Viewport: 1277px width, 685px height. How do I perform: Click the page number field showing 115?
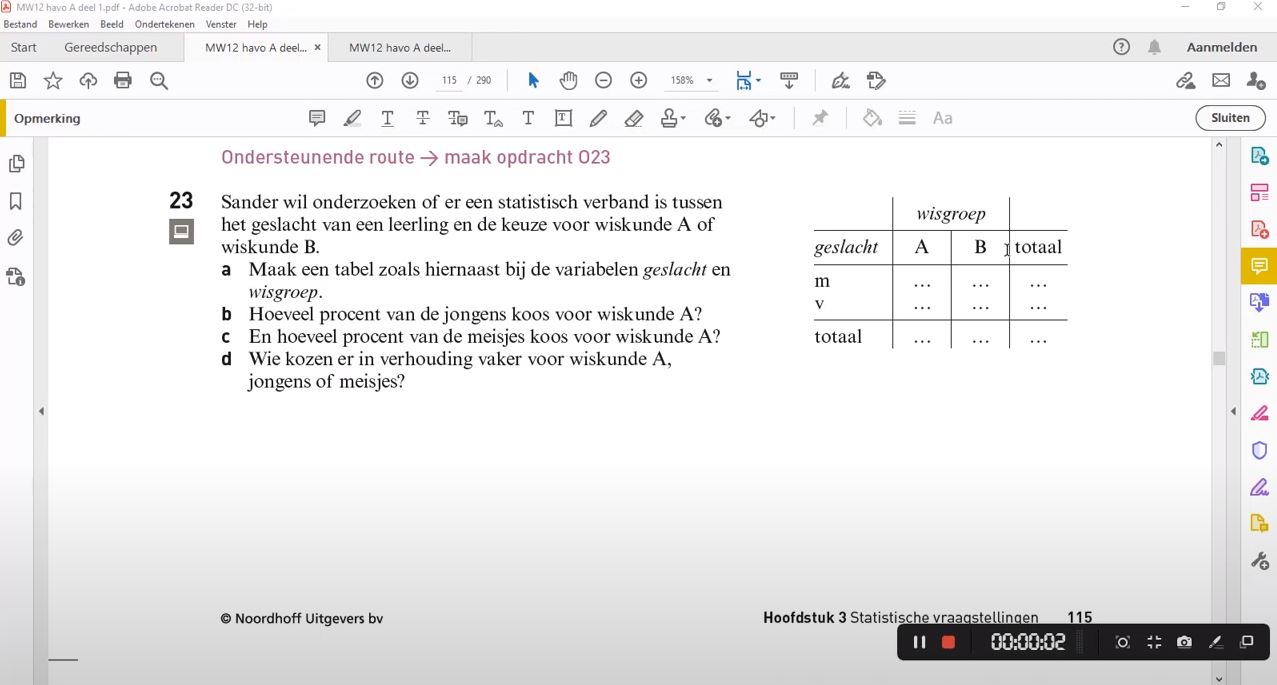coord(449,81)
